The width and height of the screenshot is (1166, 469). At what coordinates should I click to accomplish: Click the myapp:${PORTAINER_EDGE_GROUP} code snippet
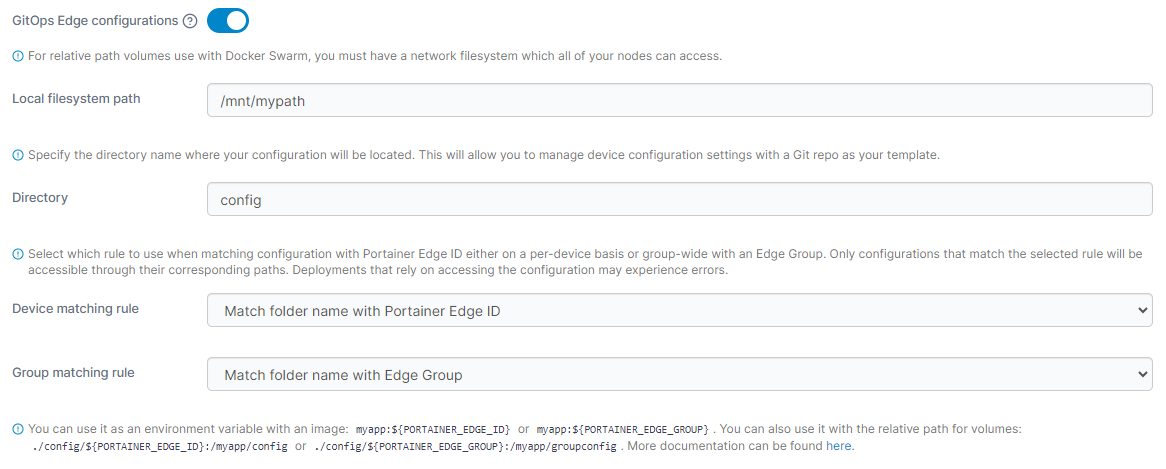[x=622, y=429]
